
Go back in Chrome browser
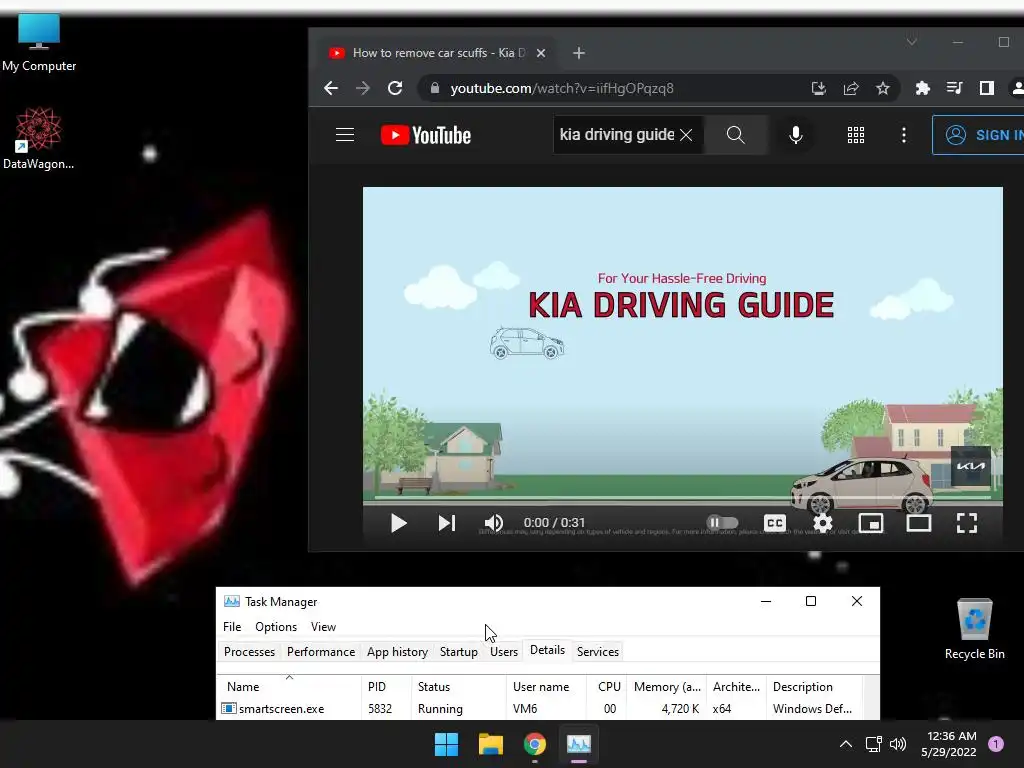[x=331, y=88]
